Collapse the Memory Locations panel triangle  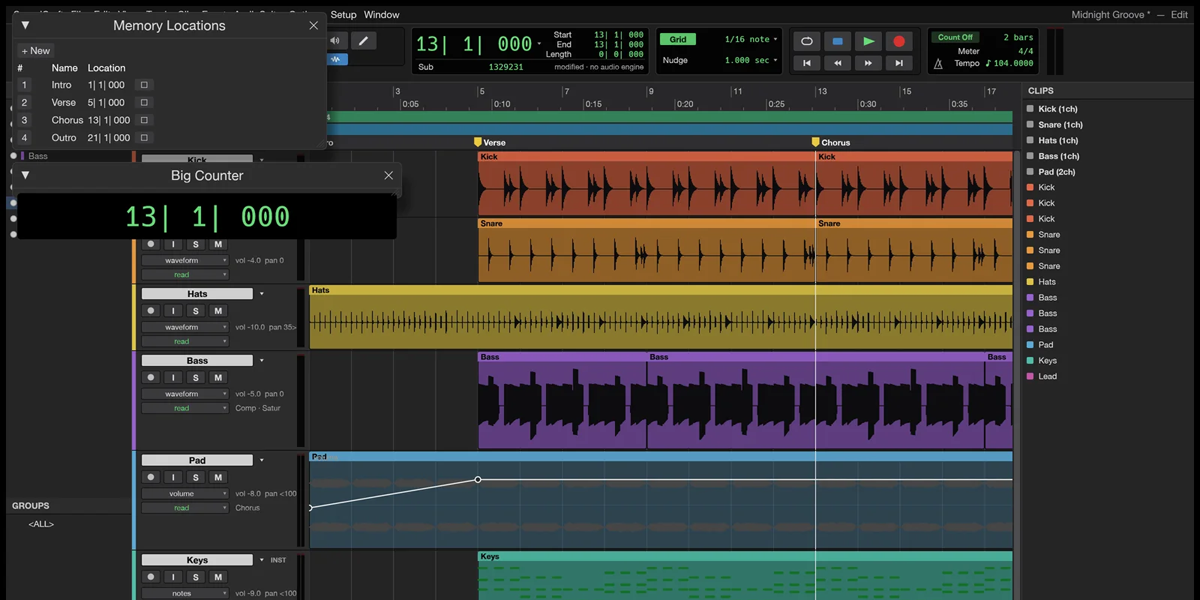(x=25, y=25)
